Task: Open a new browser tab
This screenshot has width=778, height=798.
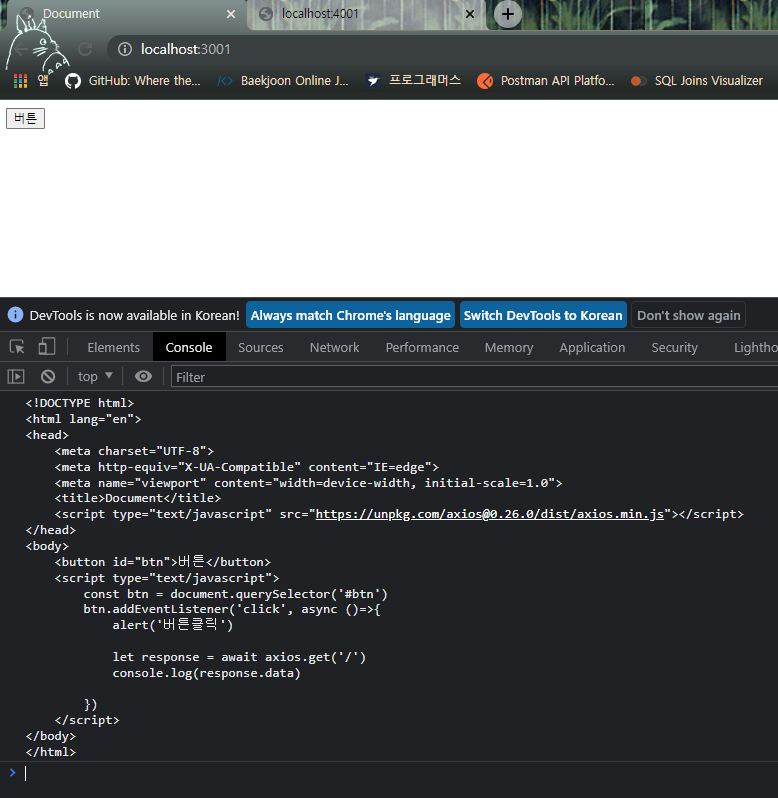Action: [508, 14]
